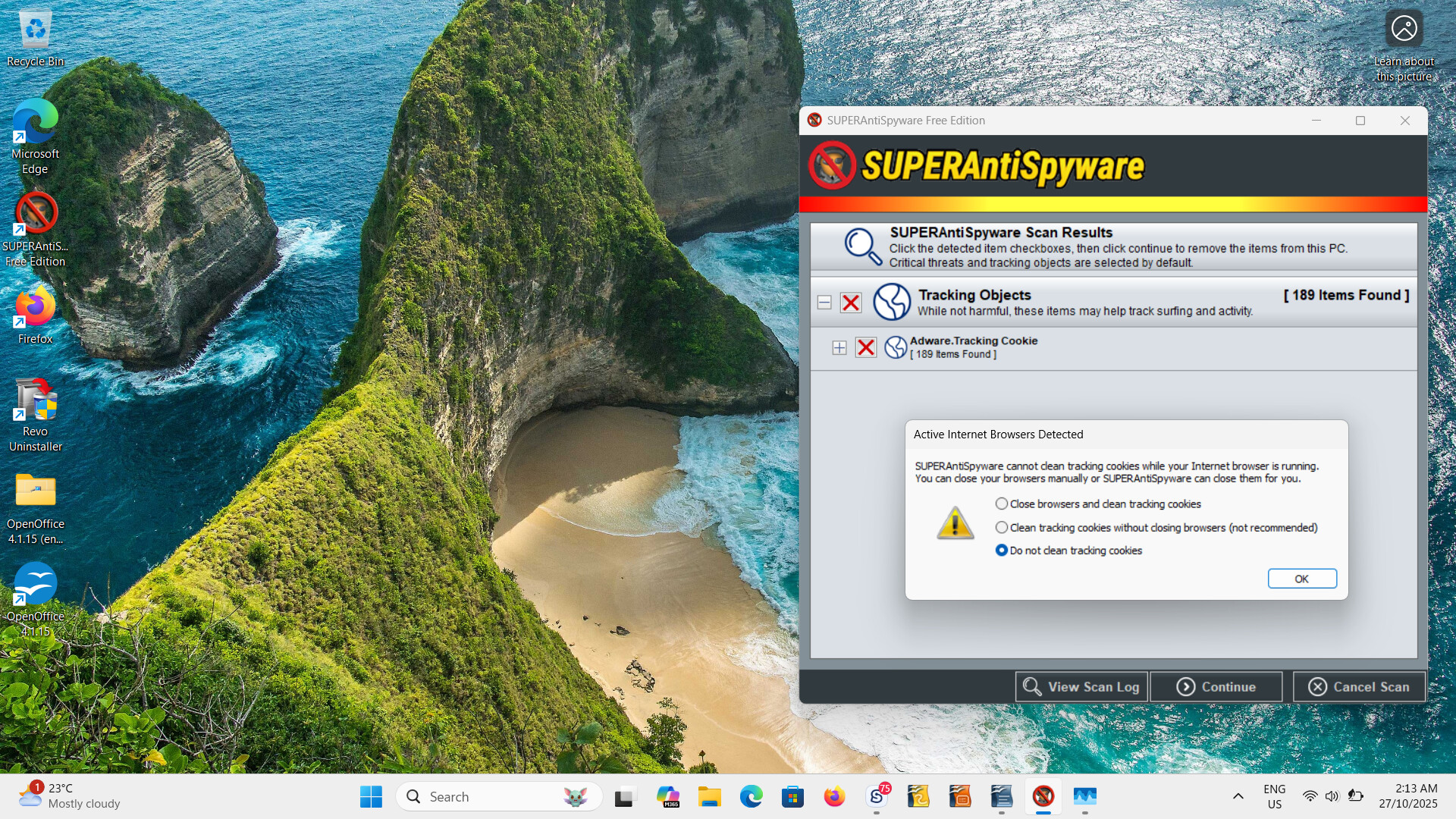Viewport: 1456px width, 819px height.
Task: Expand the Adware.Tracking Cookie entry
Action: [839, 348]
